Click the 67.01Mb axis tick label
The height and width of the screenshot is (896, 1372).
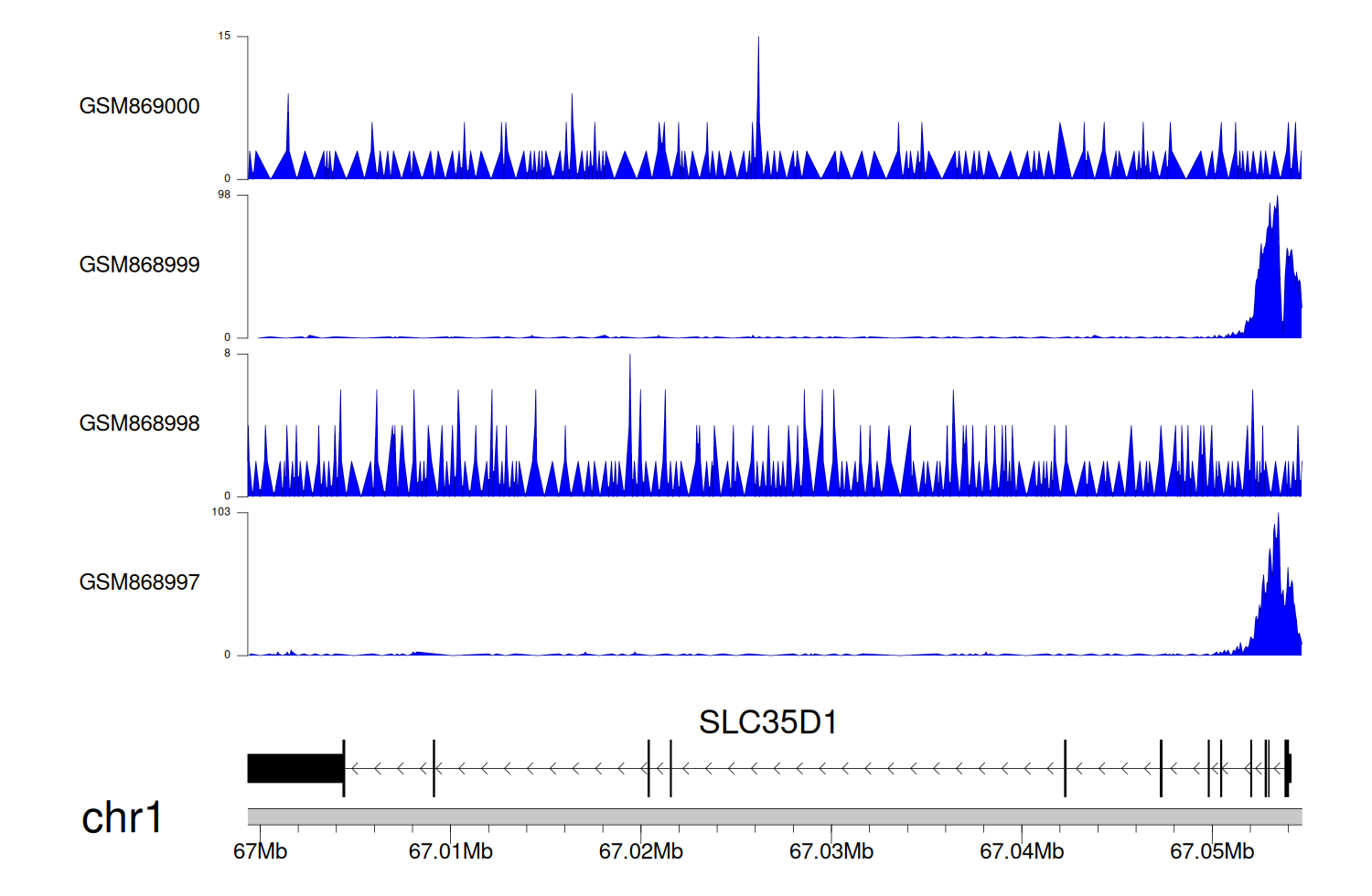pyautogui.click(x=450, y=851)
